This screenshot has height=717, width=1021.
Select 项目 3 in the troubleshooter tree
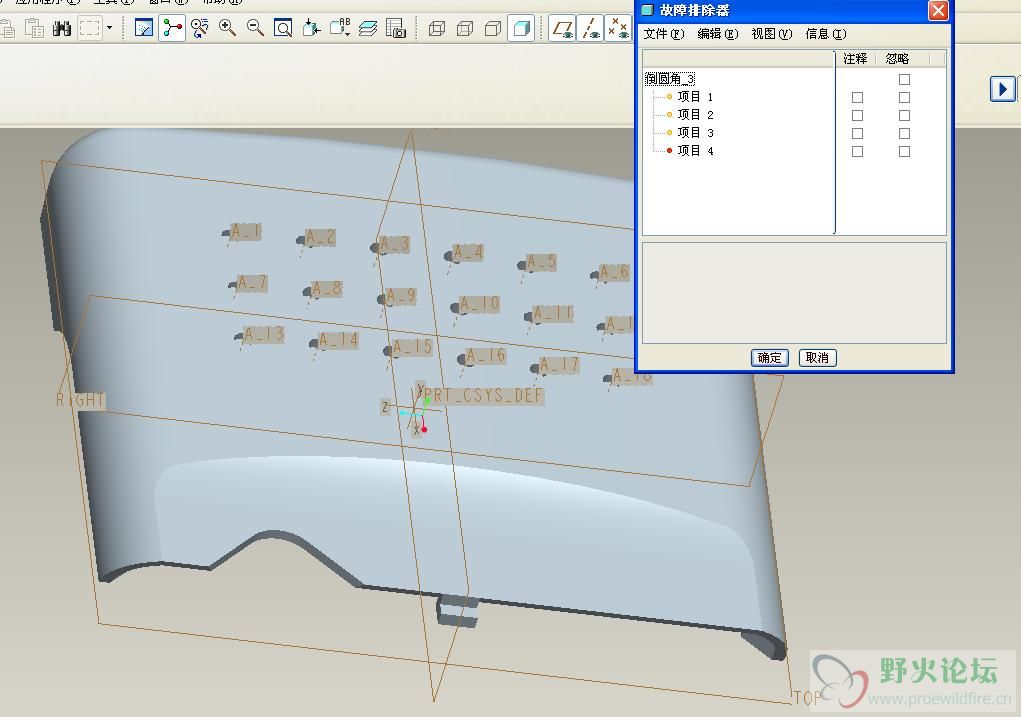click(695, 133)
